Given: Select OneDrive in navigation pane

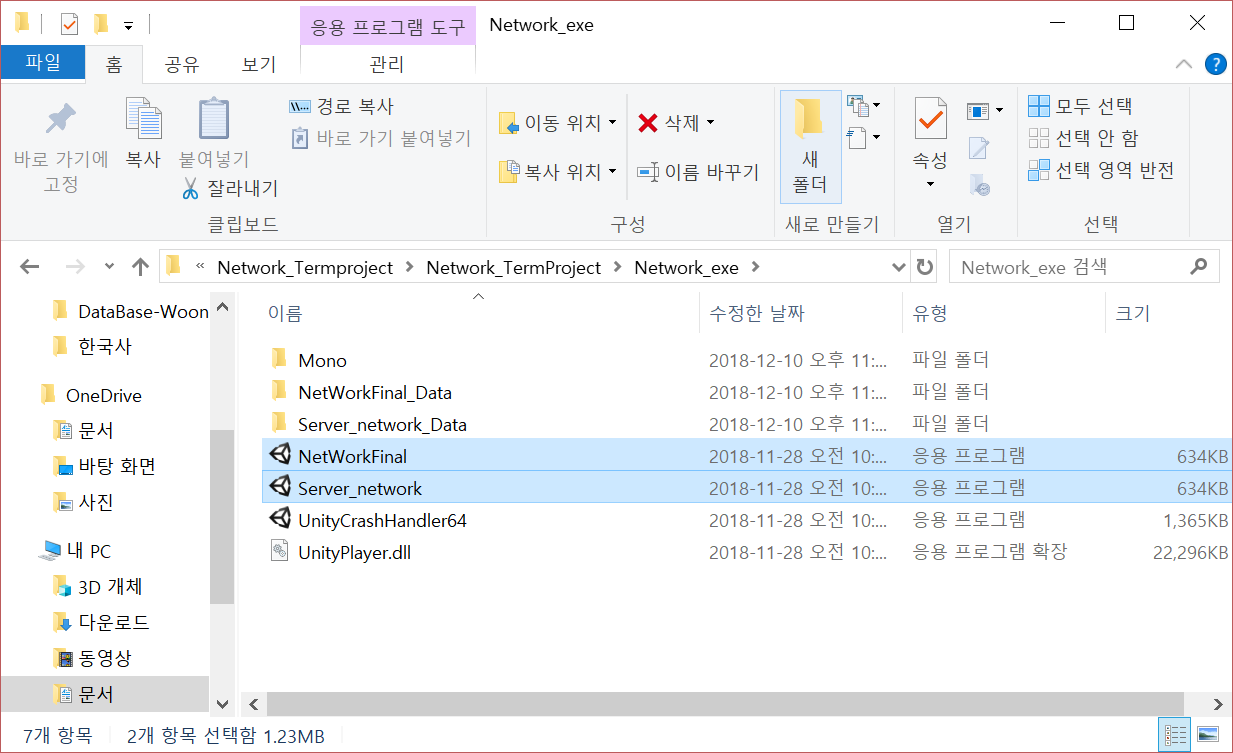Looking at the screenshot, I should 103,395.
